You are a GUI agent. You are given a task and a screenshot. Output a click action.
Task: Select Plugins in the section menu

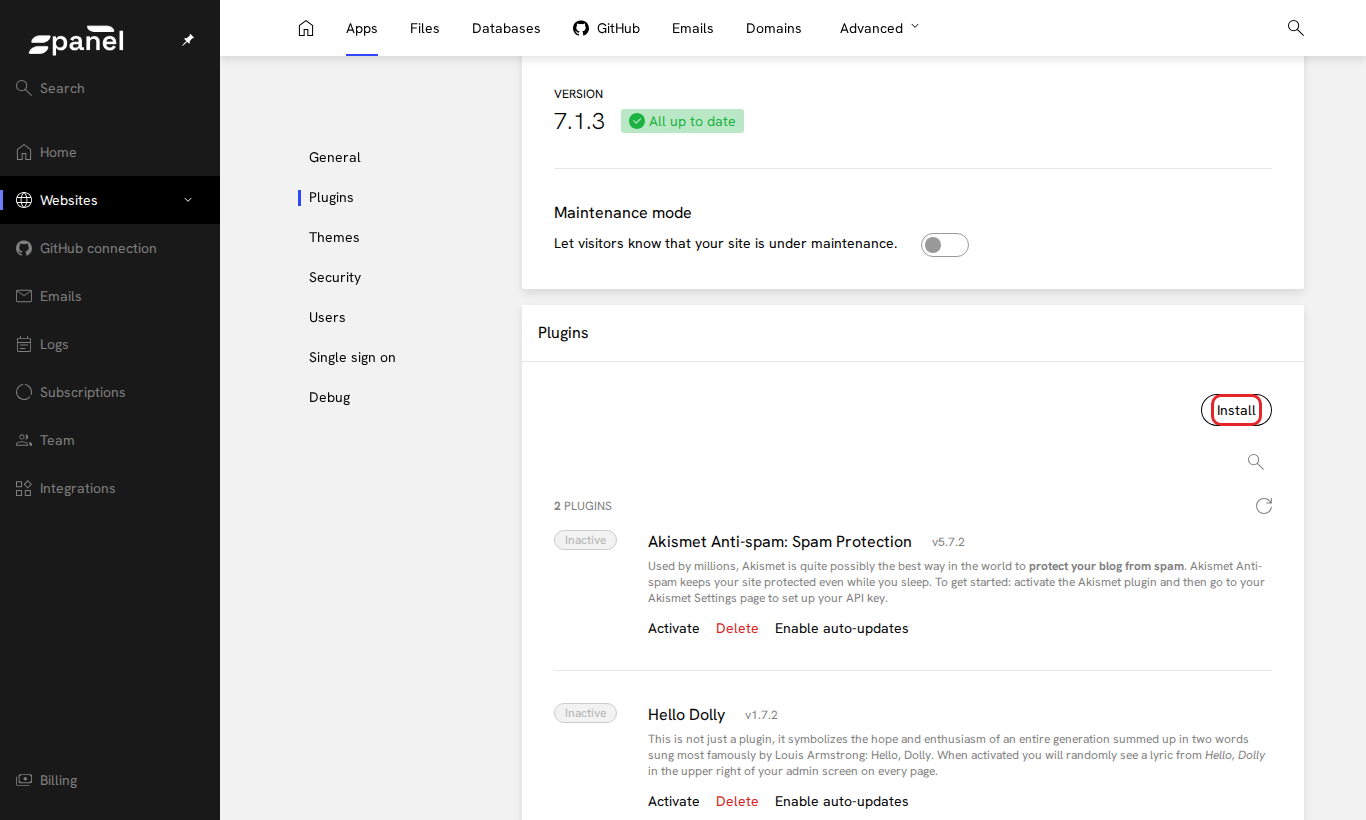point(331,197)
